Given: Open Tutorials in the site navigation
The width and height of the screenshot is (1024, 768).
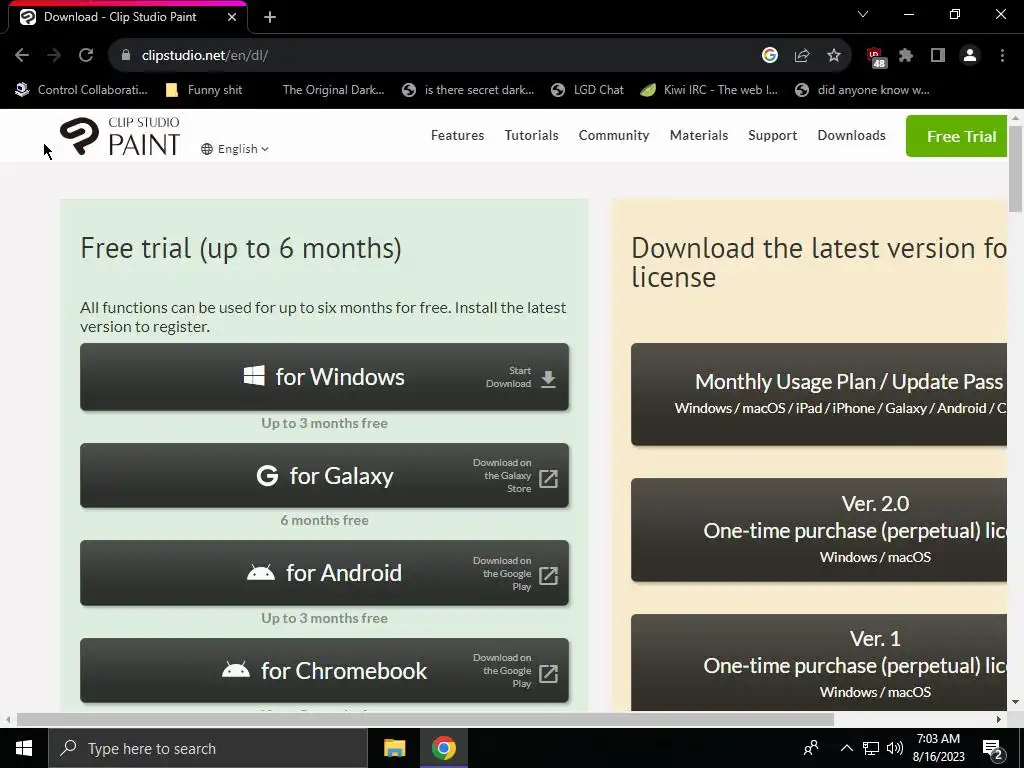Looking at the screenshot, I should tap(532, 135).
